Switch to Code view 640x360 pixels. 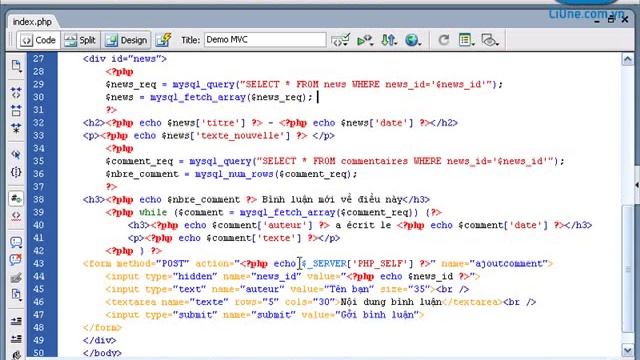38,40
